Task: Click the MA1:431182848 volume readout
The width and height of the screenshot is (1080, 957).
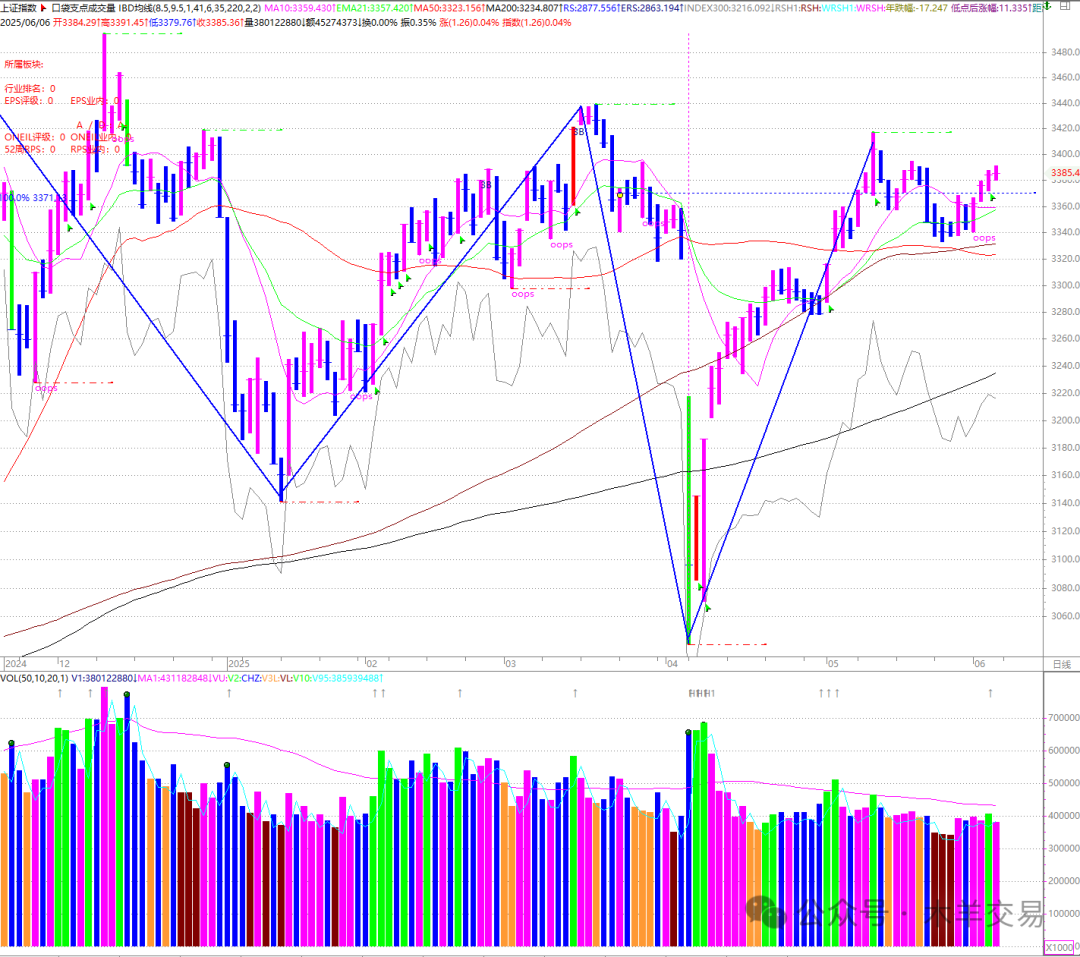Action: (x=174, y=678)
